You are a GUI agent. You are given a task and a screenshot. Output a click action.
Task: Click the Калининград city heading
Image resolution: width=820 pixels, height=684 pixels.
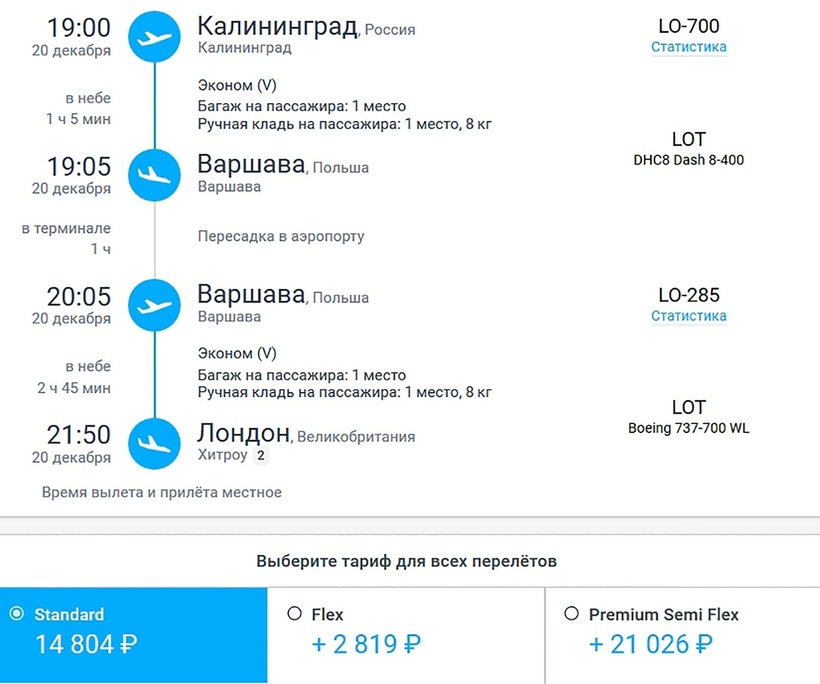point(277,26)
